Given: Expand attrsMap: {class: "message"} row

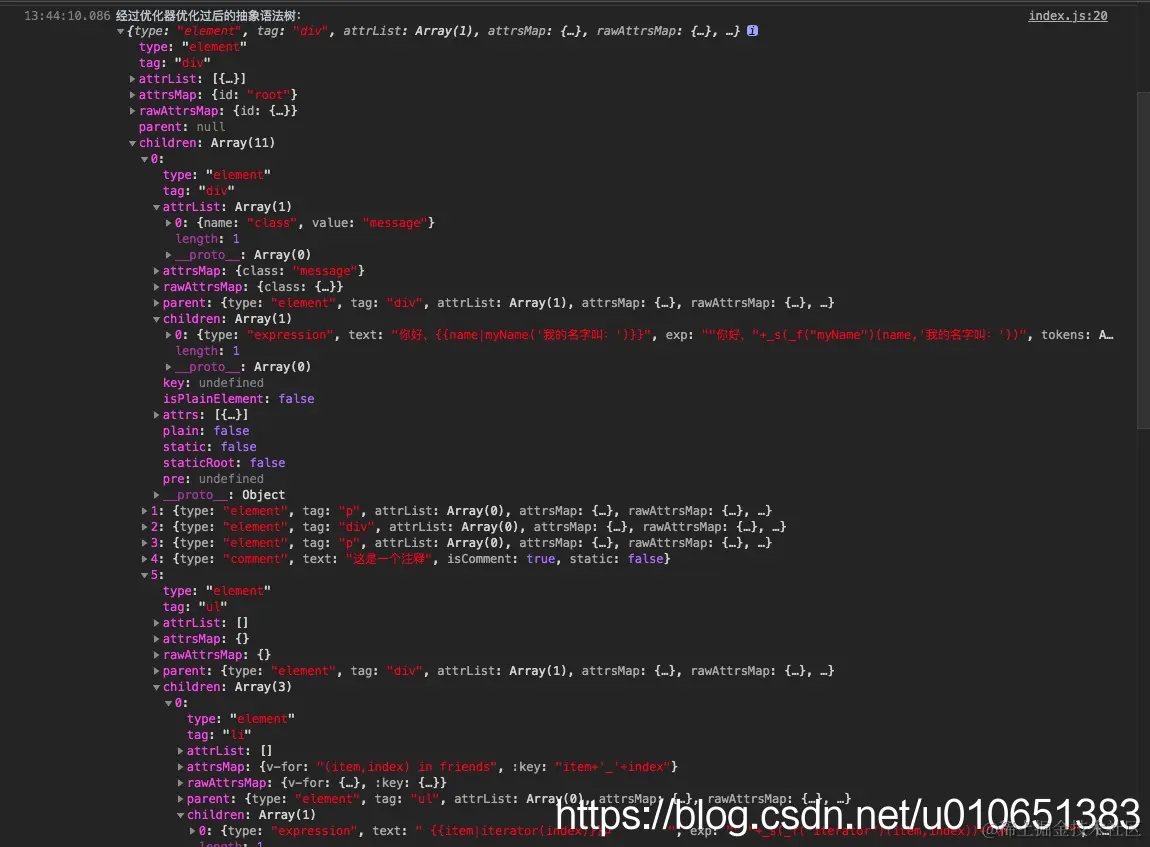Looking at the screenshot, I should coord(156,271).
